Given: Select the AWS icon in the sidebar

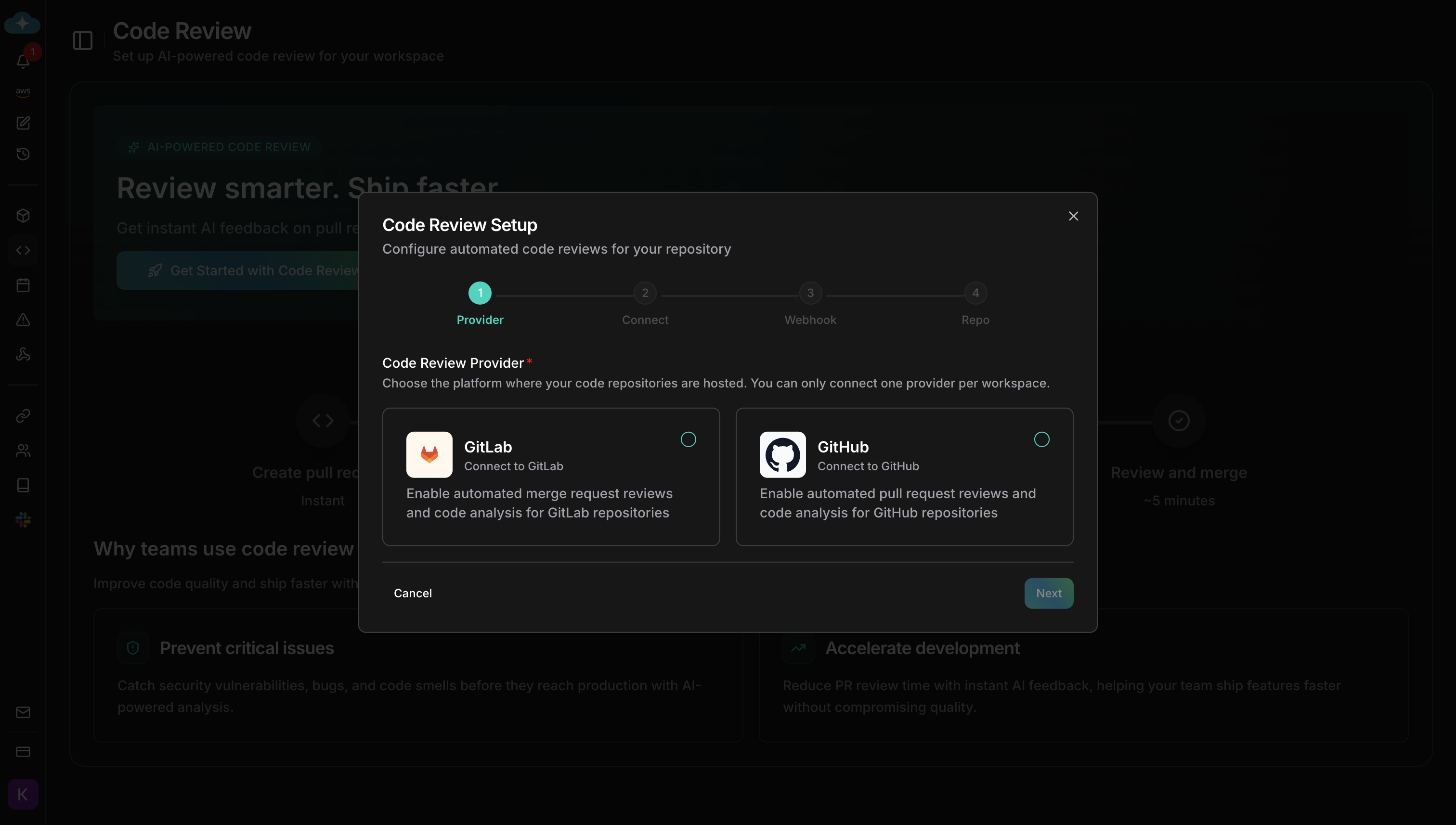Looking at the screenshot, I should pyautogui.click(x=23, y=92).
